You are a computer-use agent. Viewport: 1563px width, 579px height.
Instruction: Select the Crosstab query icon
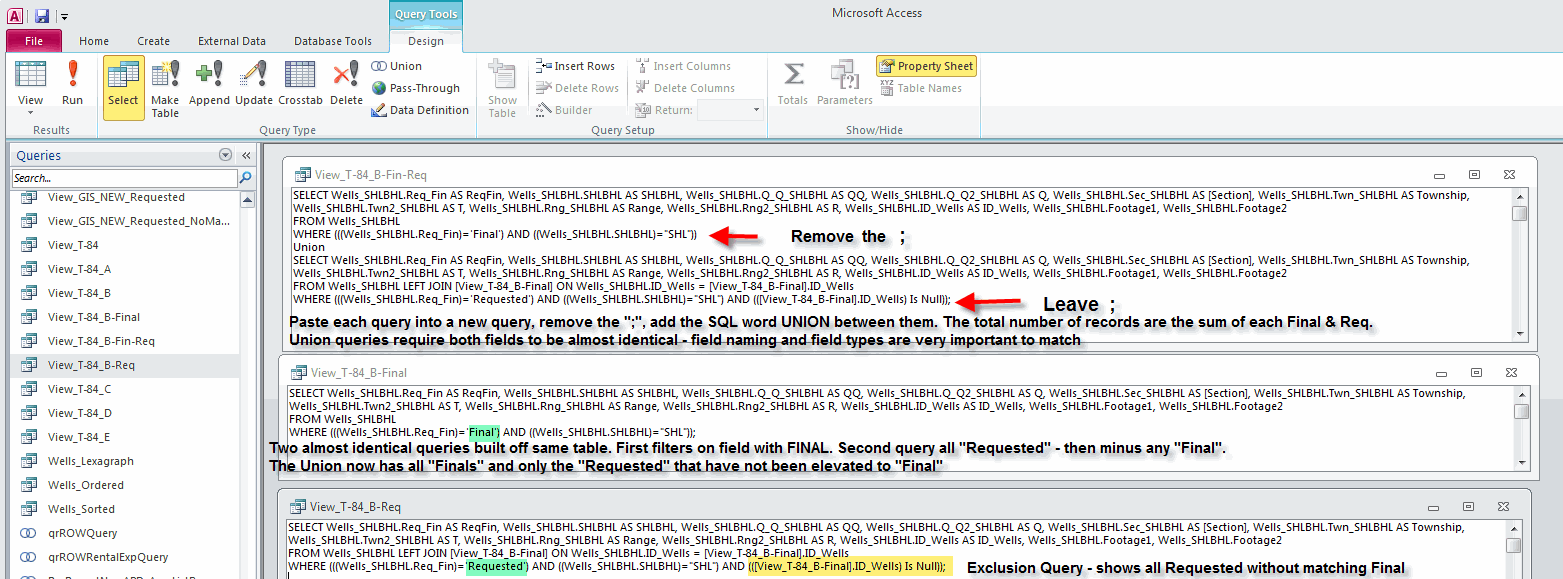click(x=300, y=82)
